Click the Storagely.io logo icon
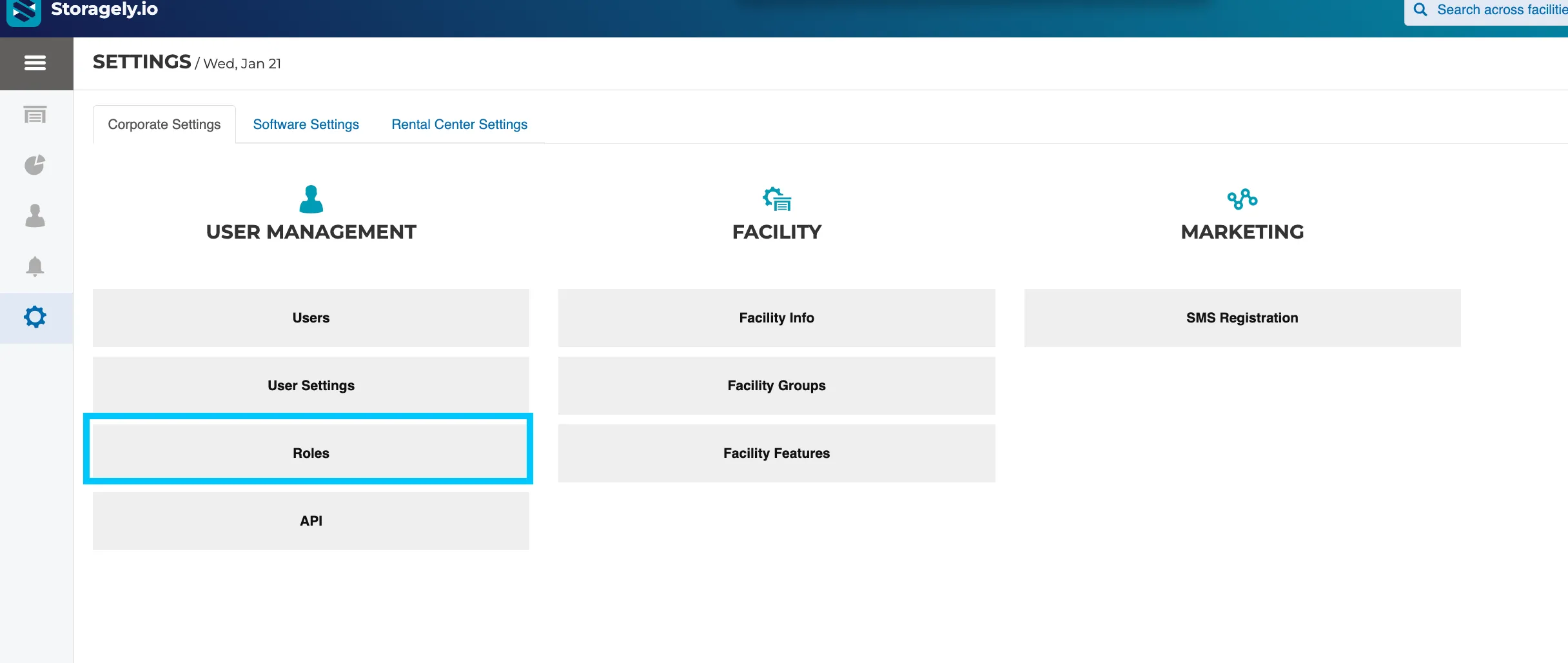This screenshot has height=663, width=1568. pyautogui.click(x=24, y=12)
